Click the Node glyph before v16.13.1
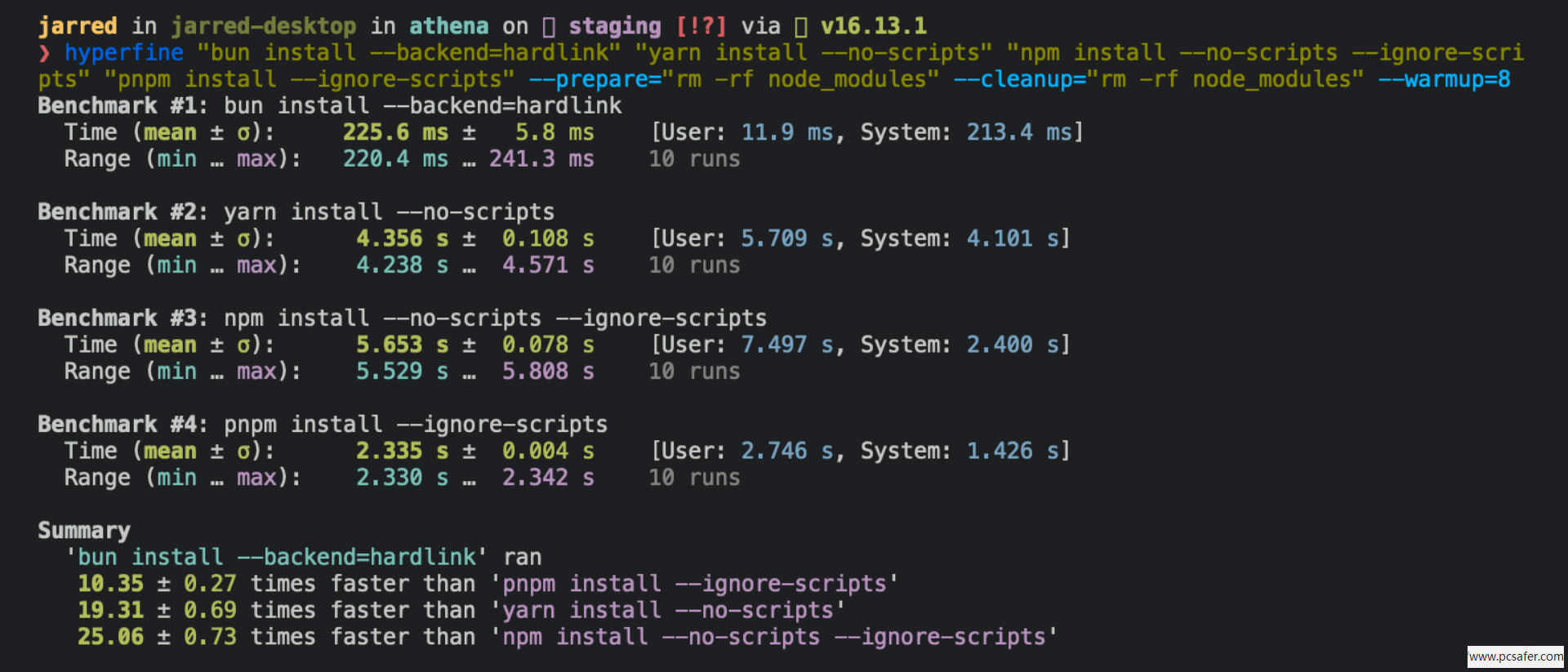Image resolution: width=1568 pixels, height=672 pixels. (801, 27)
